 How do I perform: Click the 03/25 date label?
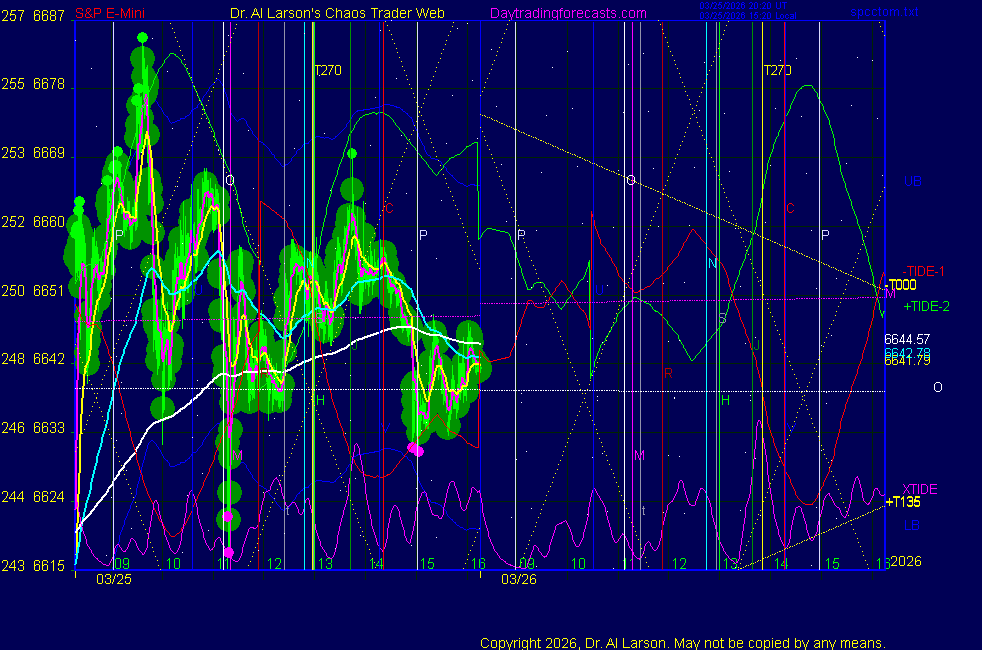click(x=112, y=579)
